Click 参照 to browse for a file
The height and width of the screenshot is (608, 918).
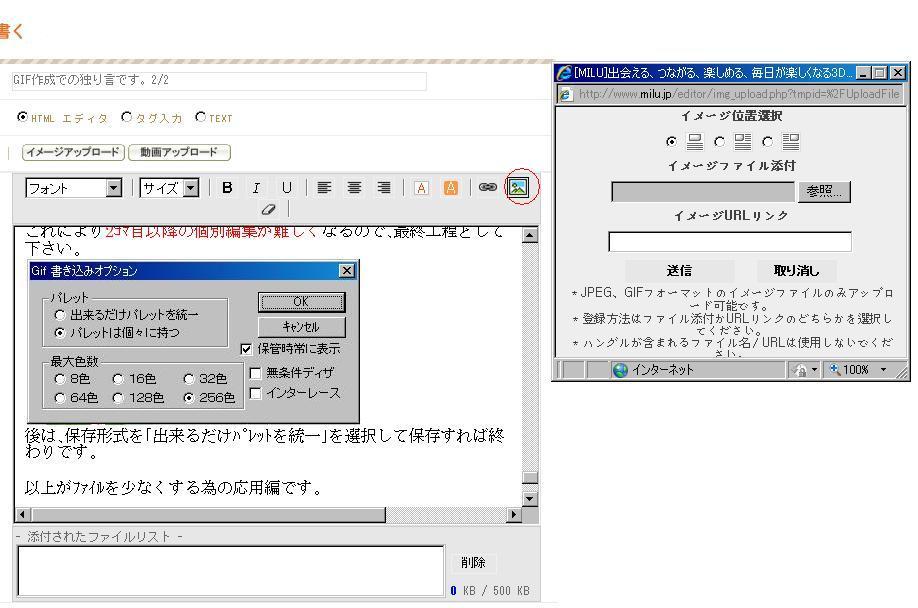pyautogui.click(x=824, y=192)
